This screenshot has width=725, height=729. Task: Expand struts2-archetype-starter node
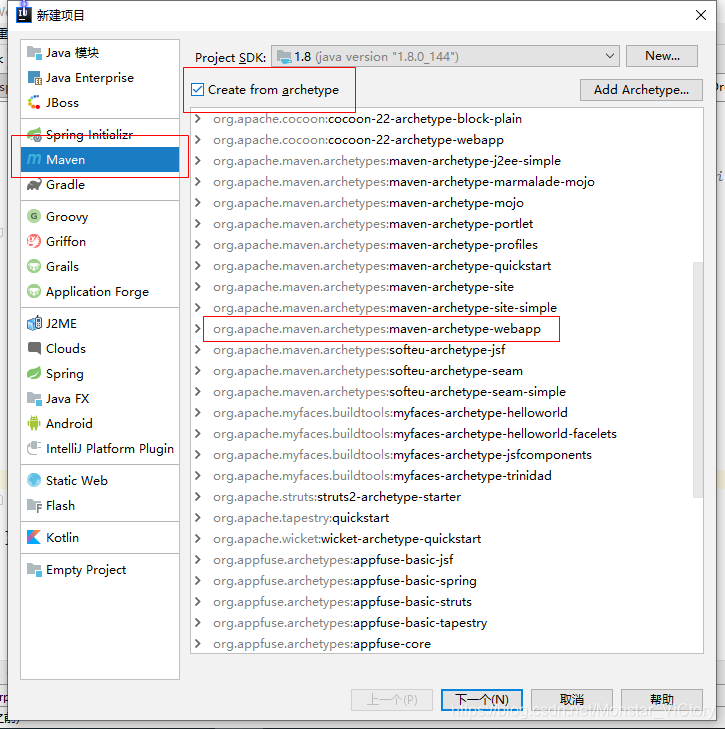198,497
